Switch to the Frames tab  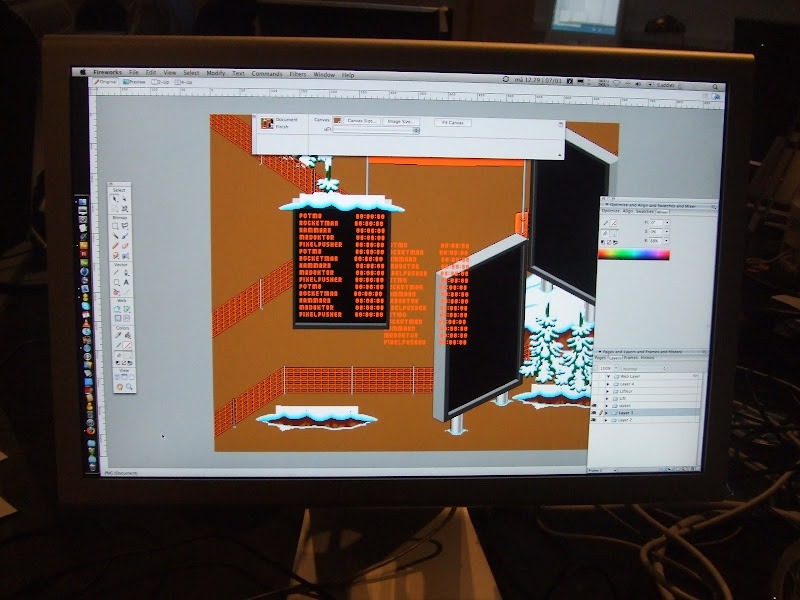click(630, 358)
